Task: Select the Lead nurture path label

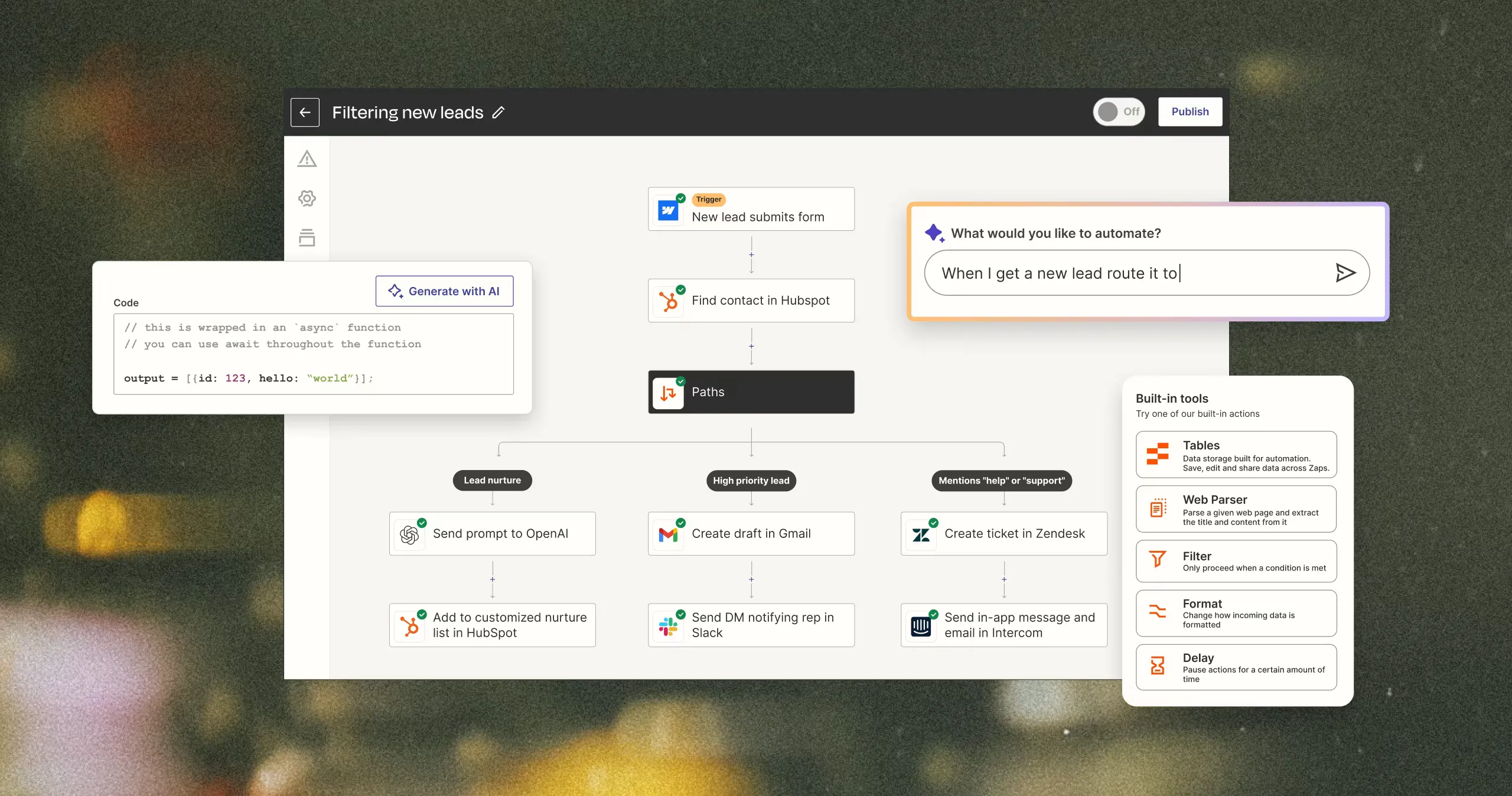Action: pos(492,481)
